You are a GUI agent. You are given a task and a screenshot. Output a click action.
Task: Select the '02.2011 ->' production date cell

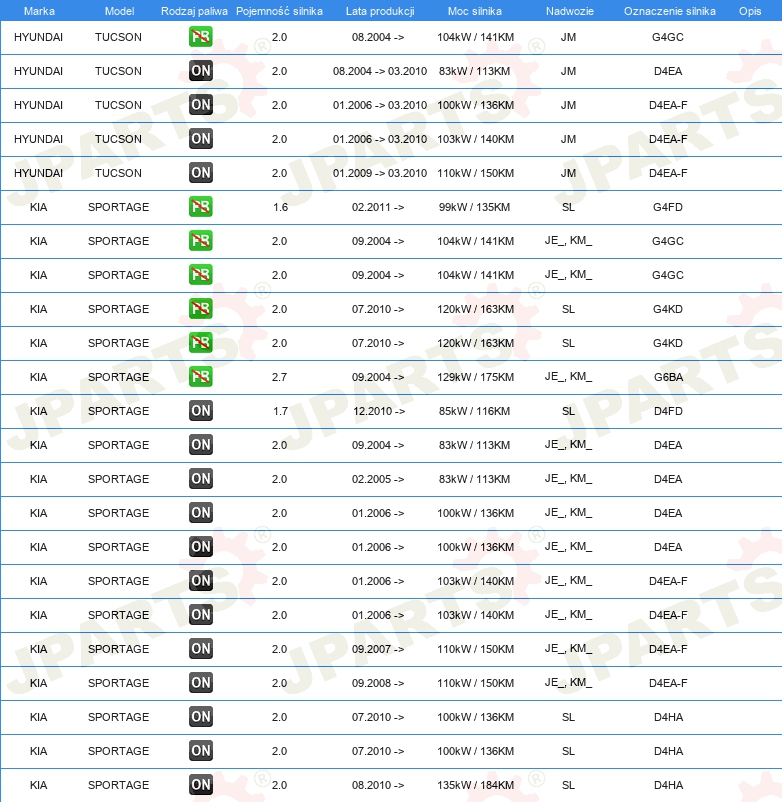378,207
